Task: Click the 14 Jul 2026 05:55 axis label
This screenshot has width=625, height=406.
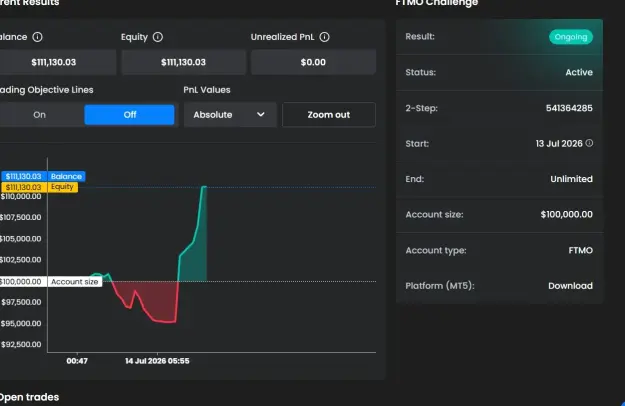Action: click(x=157, y=361)
